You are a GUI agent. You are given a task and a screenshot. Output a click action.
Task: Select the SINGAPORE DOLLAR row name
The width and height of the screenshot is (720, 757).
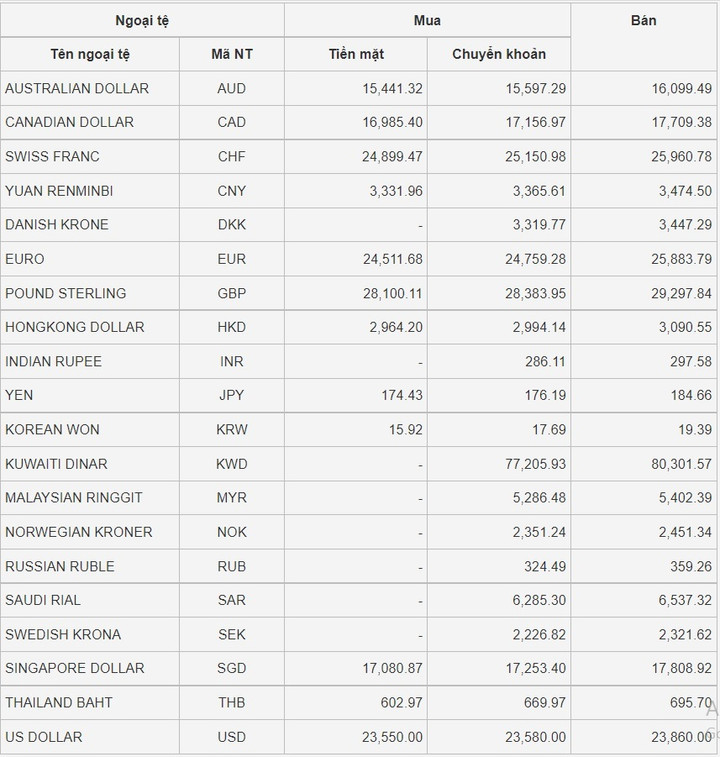tap(75, 668)
